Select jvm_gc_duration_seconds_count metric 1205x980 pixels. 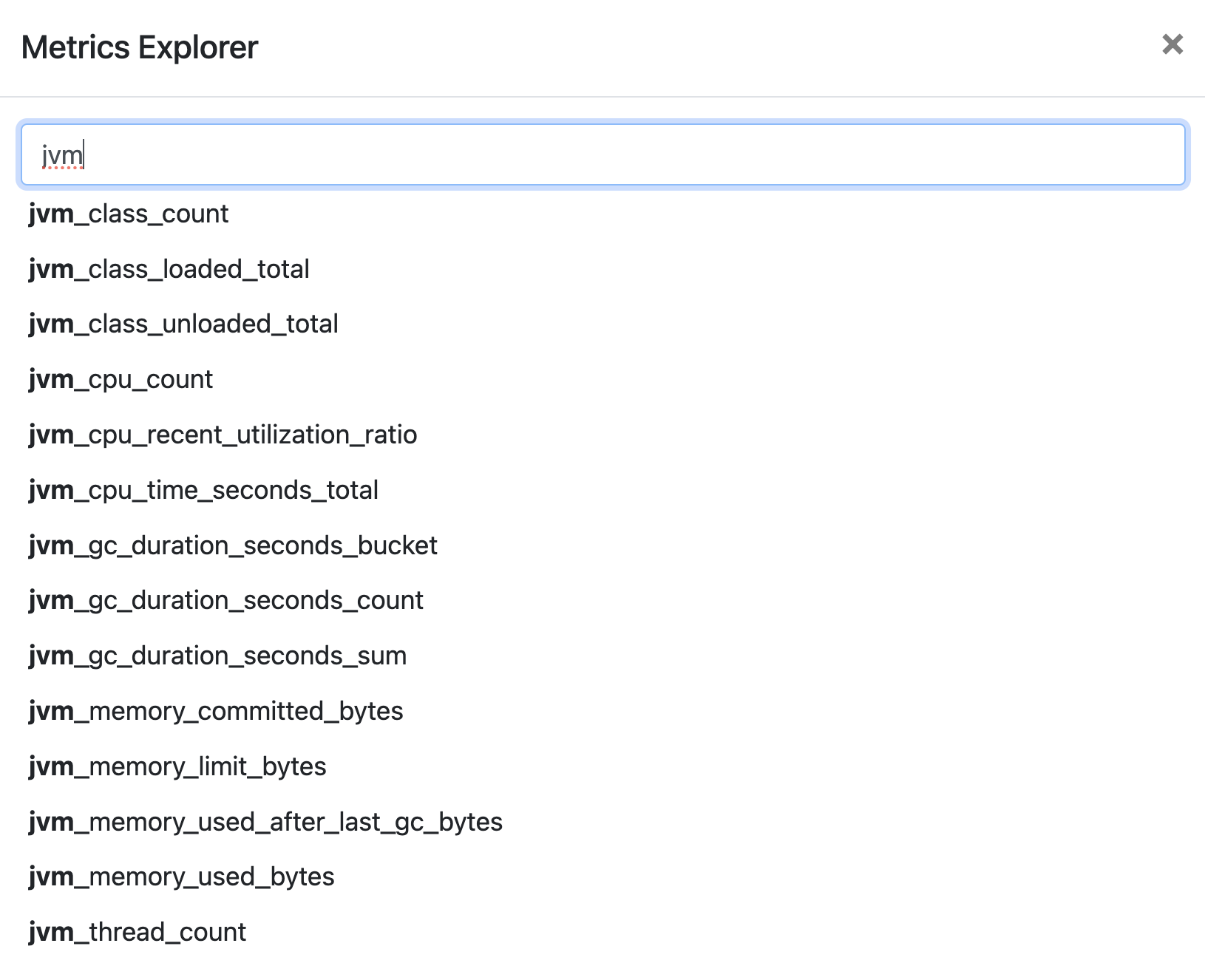coord(225,600)
